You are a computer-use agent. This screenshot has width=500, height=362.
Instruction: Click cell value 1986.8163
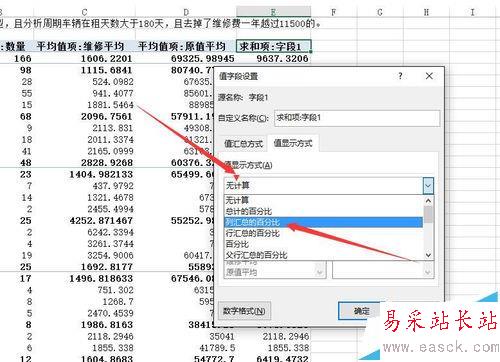[x=107, y=325]
